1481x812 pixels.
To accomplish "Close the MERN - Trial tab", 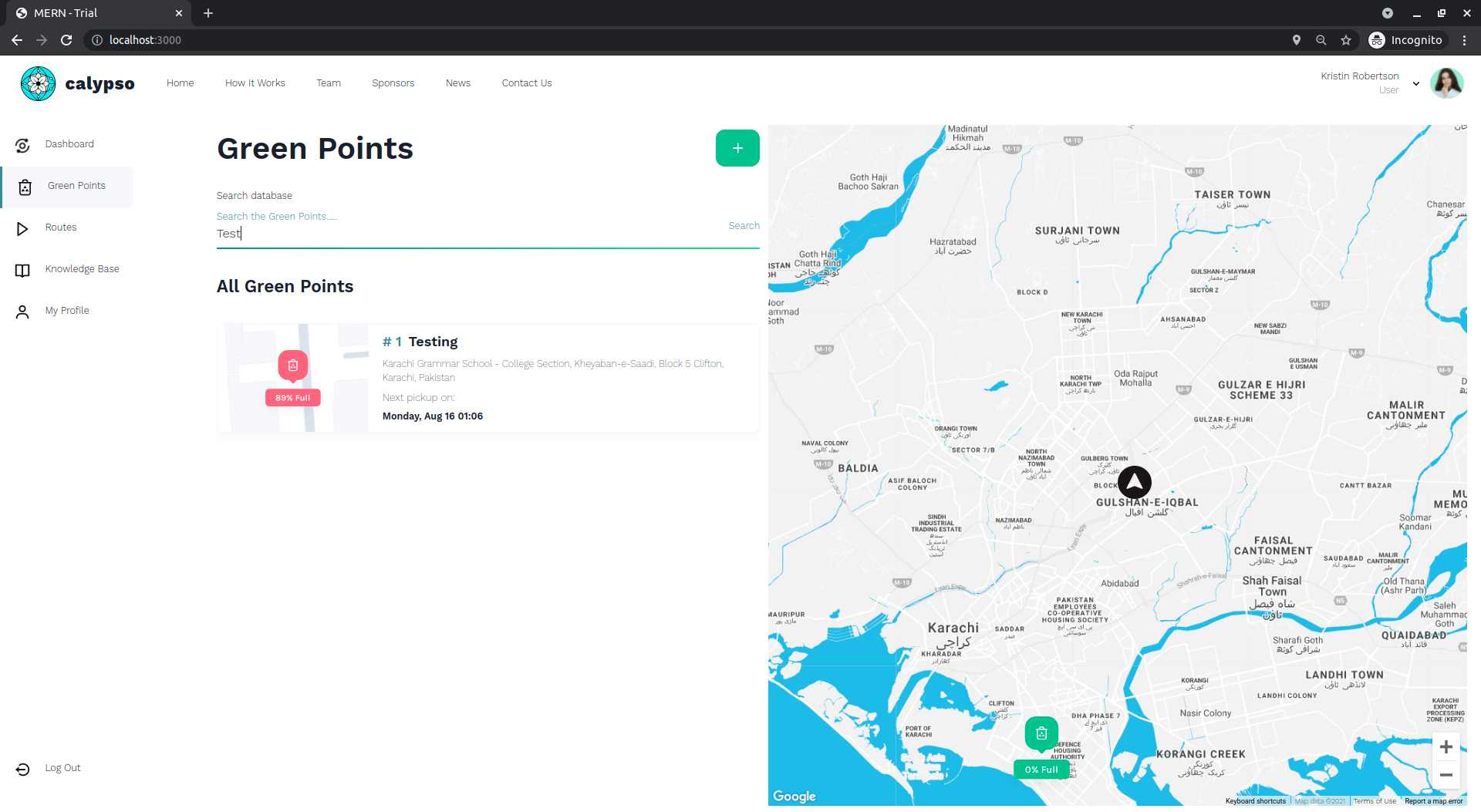I will coord(179,13).
